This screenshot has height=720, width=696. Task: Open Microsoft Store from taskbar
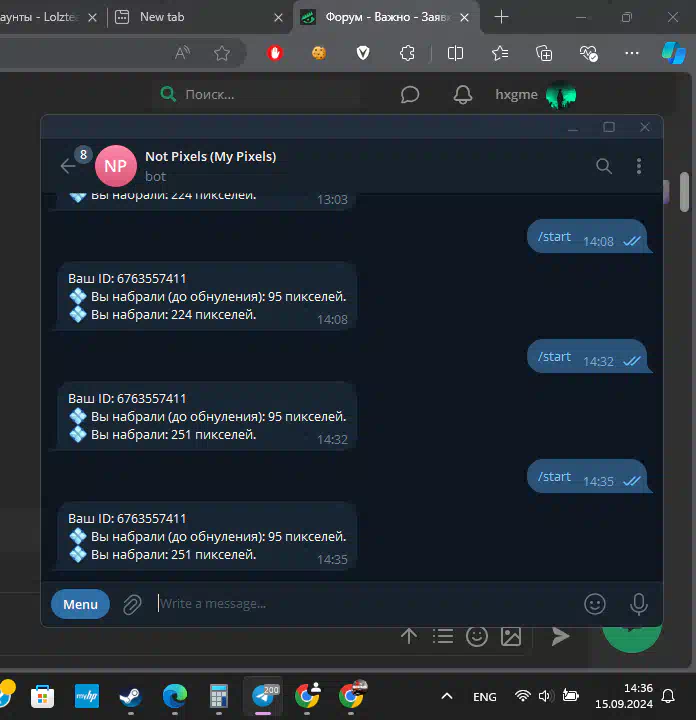click(x=42, y=697)
